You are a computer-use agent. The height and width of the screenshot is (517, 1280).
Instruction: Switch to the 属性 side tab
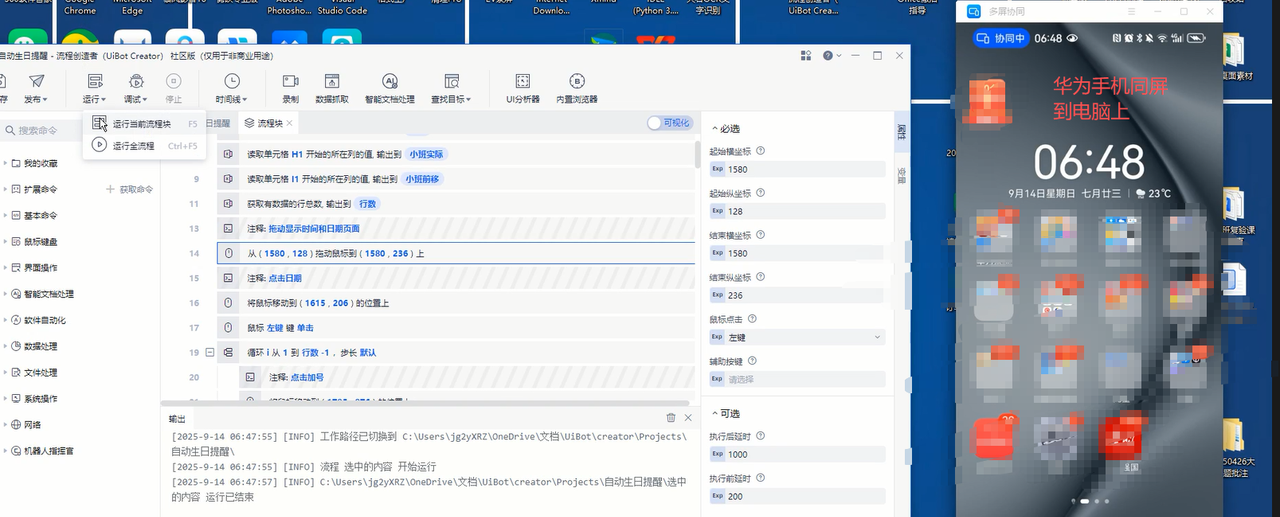pyautogui.click(x=901, y=131)
